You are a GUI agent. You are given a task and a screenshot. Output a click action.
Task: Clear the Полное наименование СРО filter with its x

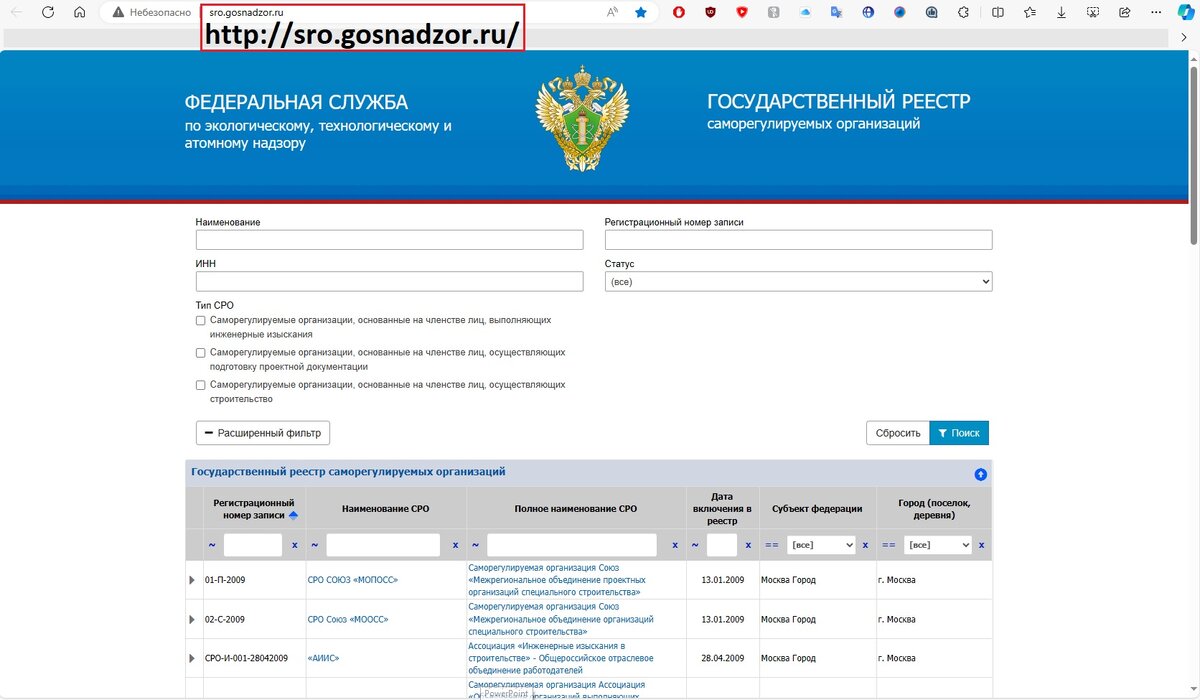tap(674, 545)
